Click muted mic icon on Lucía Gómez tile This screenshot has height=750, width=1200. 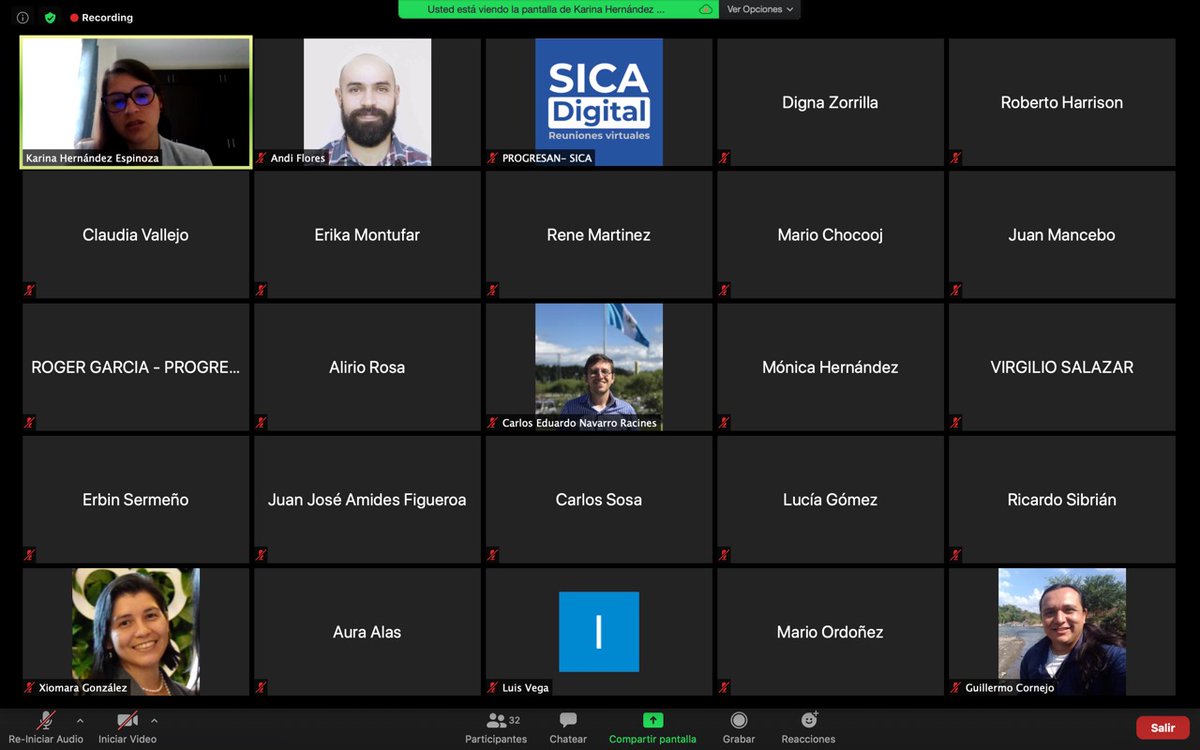(x=724, y=555)
